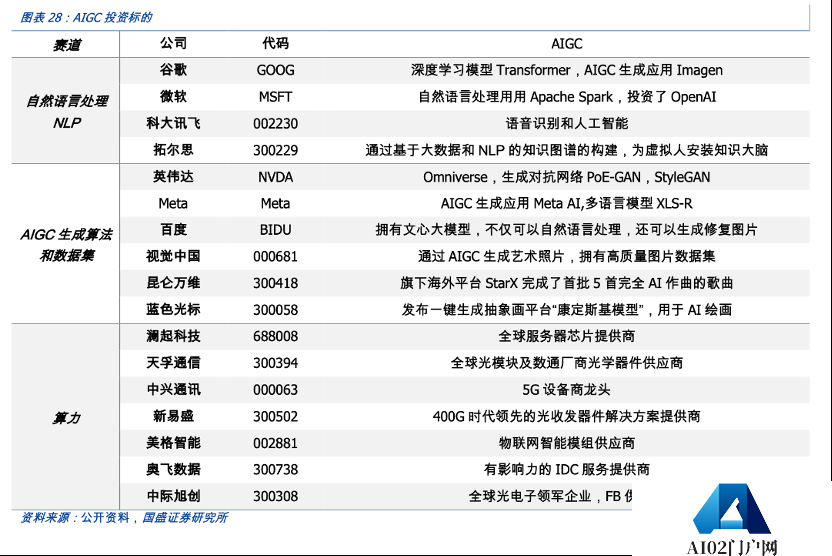Click the '5G 设备商龙头' description
This screenshot has width=832, height=556.
[x=566, y=390]
